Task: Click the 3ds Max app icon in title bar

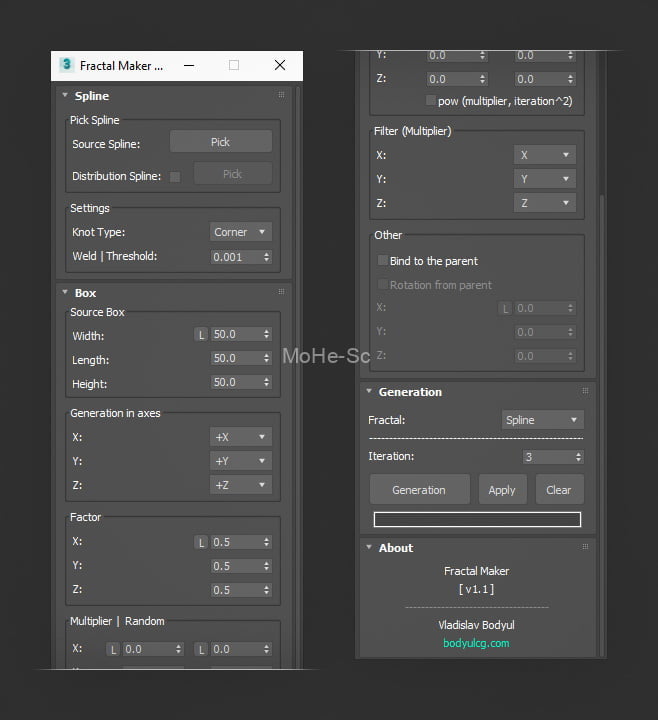Action: (x=67, y=65)
